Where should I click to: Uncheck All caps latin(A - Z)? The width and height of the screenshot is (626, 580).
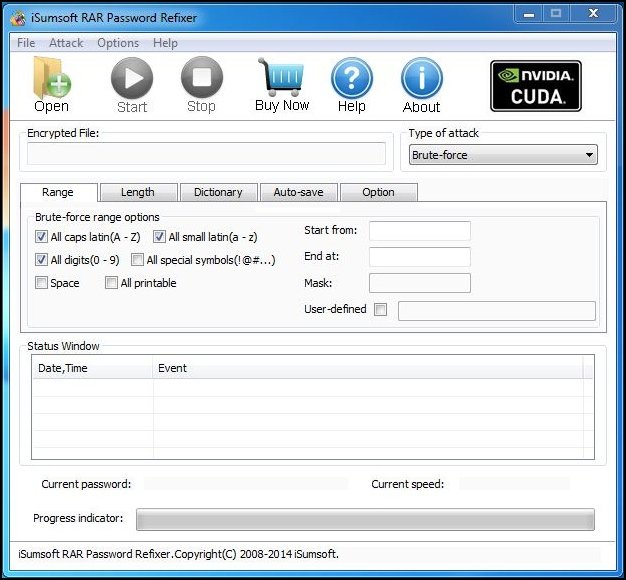click(x=41, y=237)
